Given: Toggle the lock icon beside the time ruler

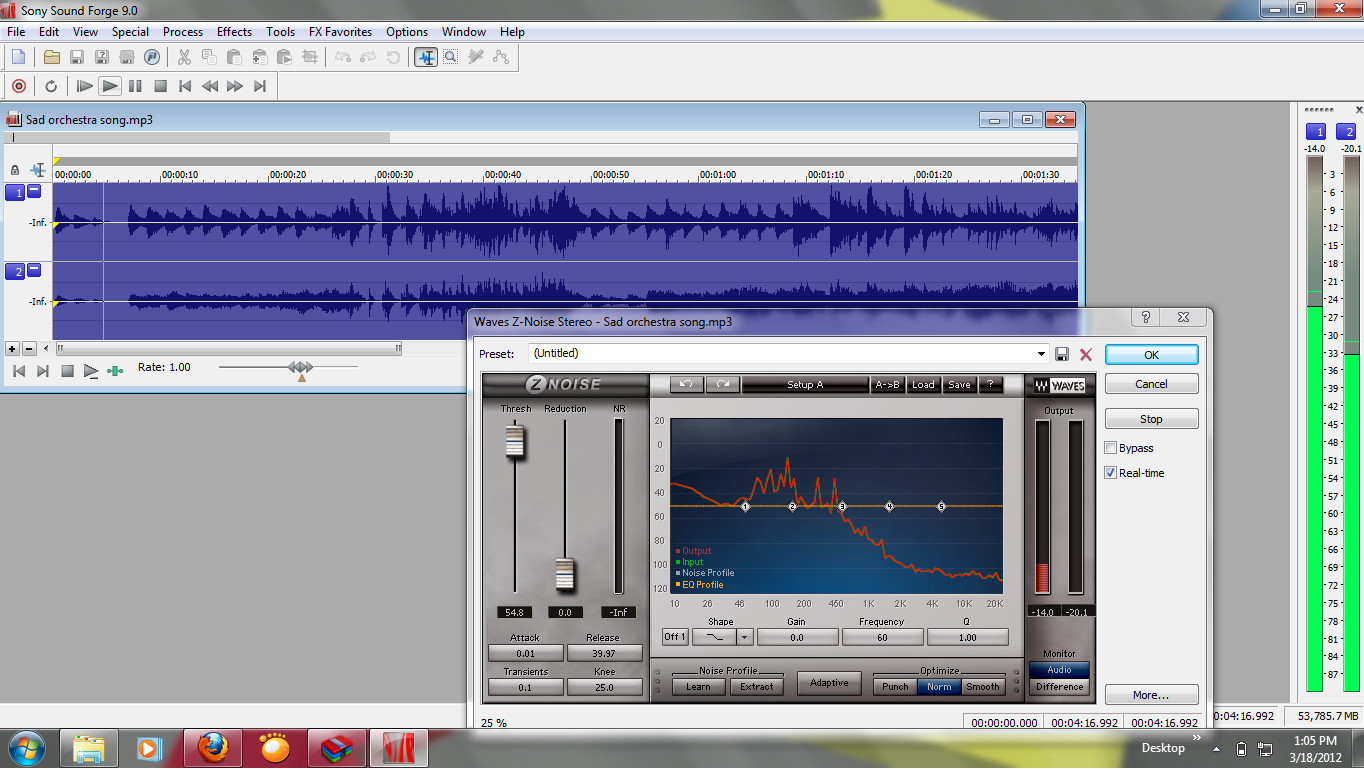Looking at the screenshot, I should (x=14, y=170).
